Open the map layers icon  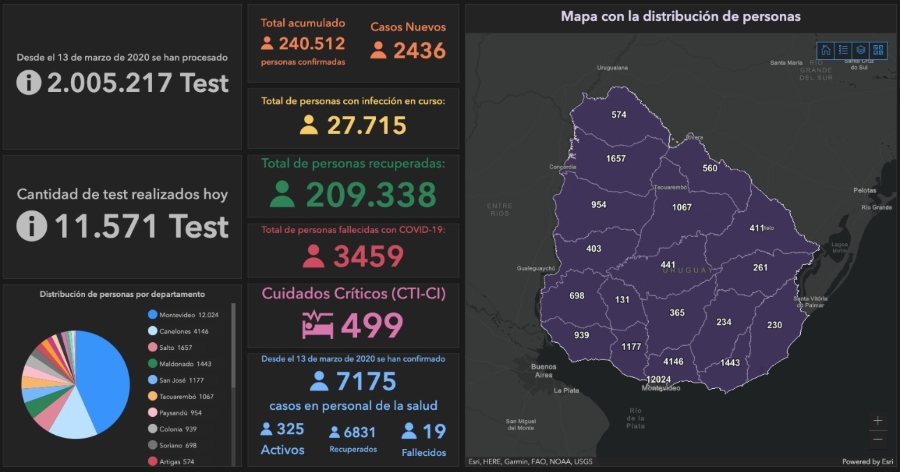[x=860, y=49]
